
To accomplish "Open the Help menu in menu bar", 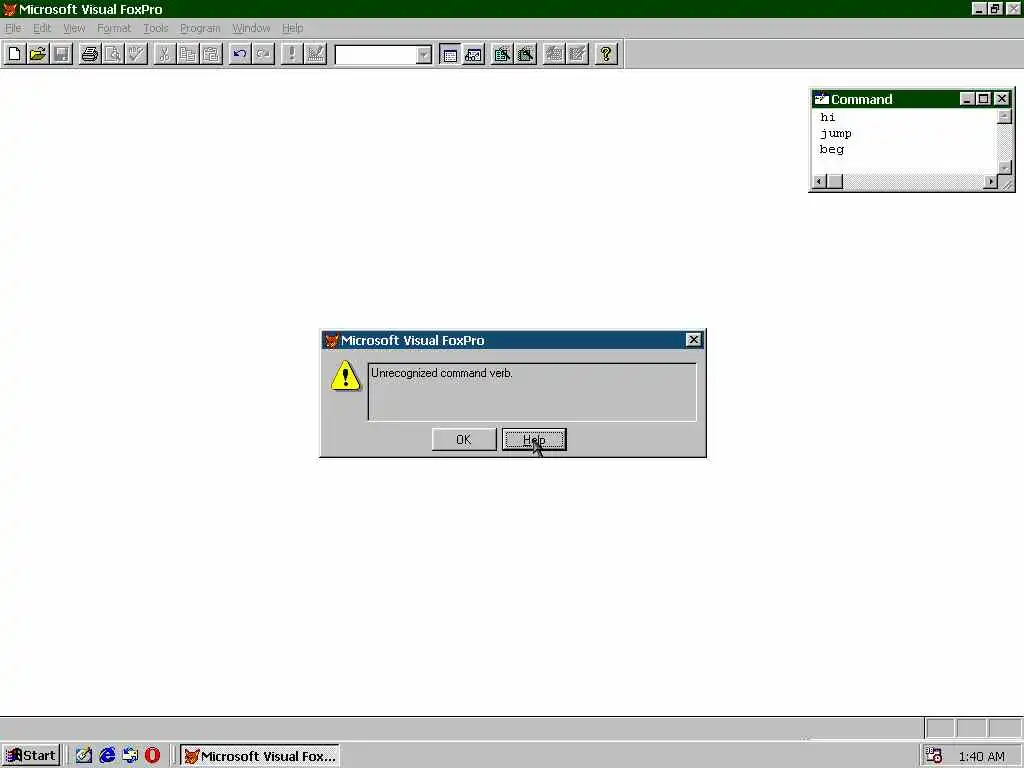I will (293, 28).
